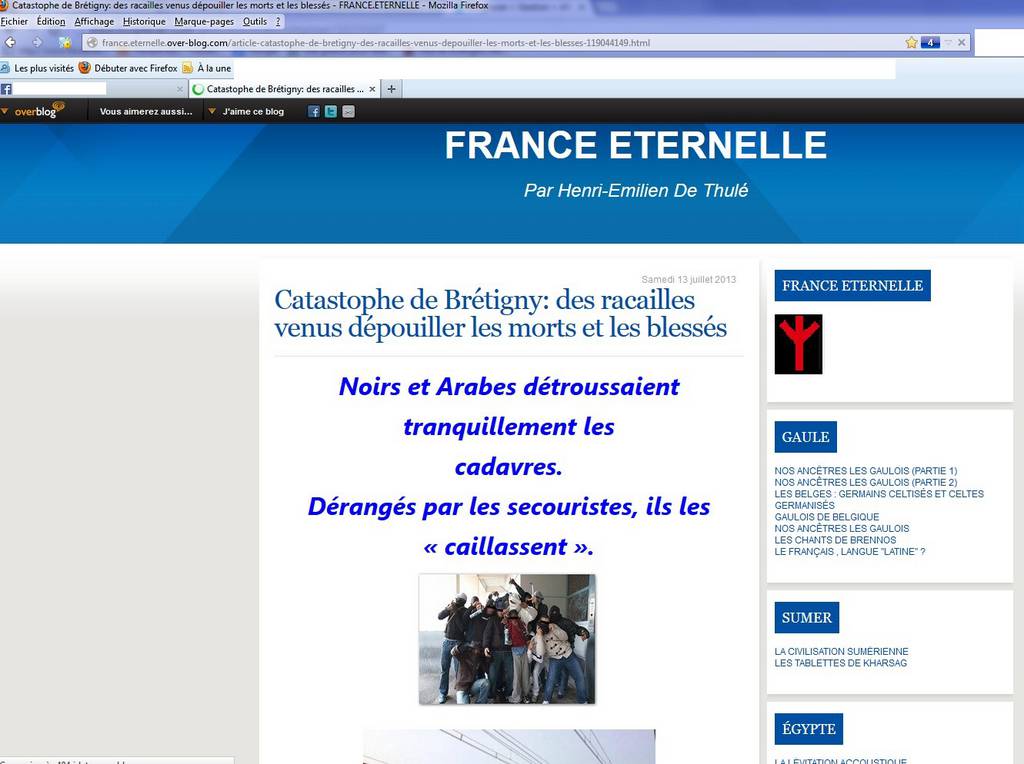Click the FRANCE ETERNELLE sidebar heading
The width and height of the screenshot is (1024, 764).
click(852, 285)
